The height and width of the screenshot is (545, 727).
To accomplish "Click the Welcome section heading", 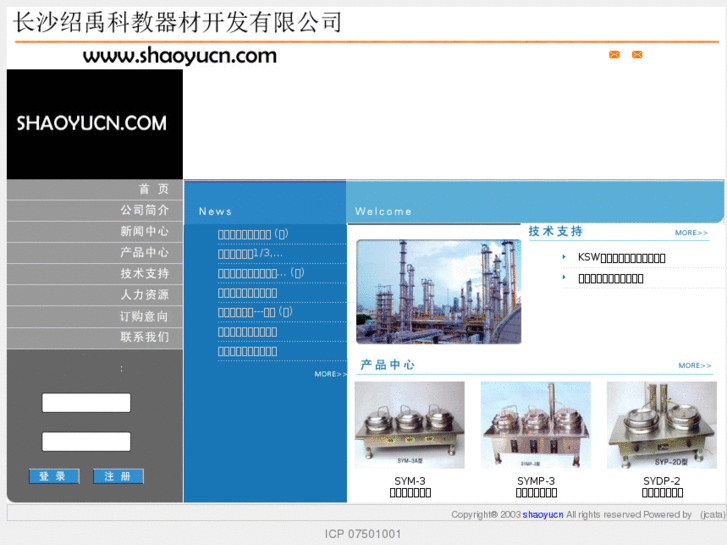I will [383, 212].
